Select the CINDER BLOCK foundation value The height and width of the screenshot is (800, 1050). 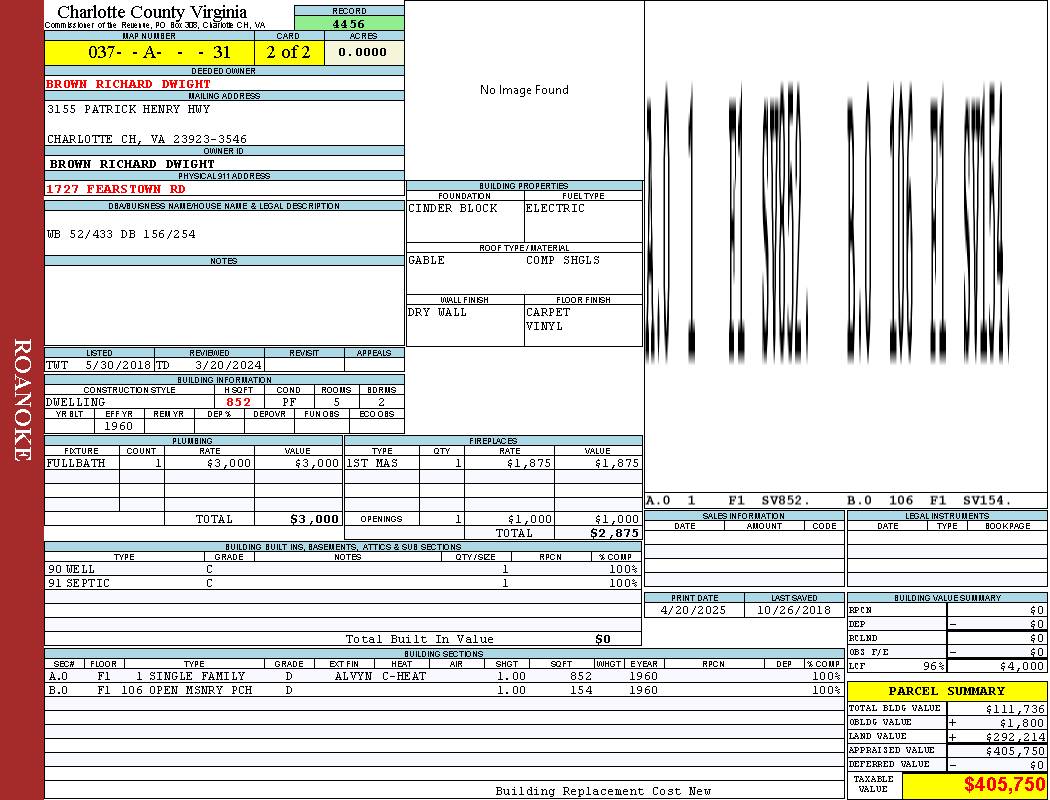point(453,208)
